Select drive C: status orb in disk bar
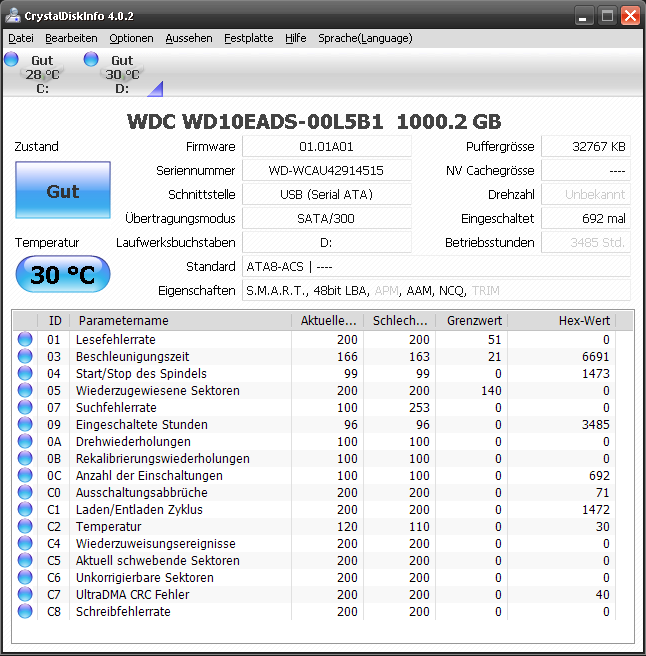 point(11,59)
